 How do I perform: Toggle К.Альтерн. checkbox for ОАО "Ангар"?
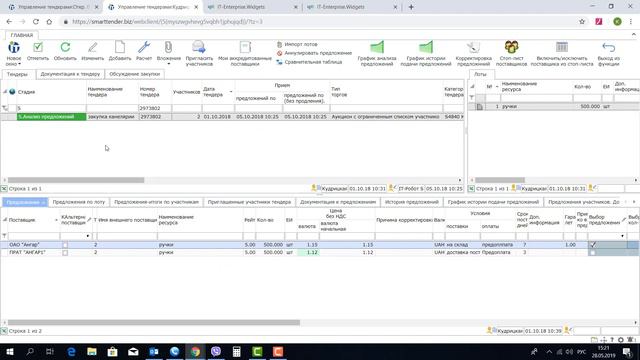(65, 245)
